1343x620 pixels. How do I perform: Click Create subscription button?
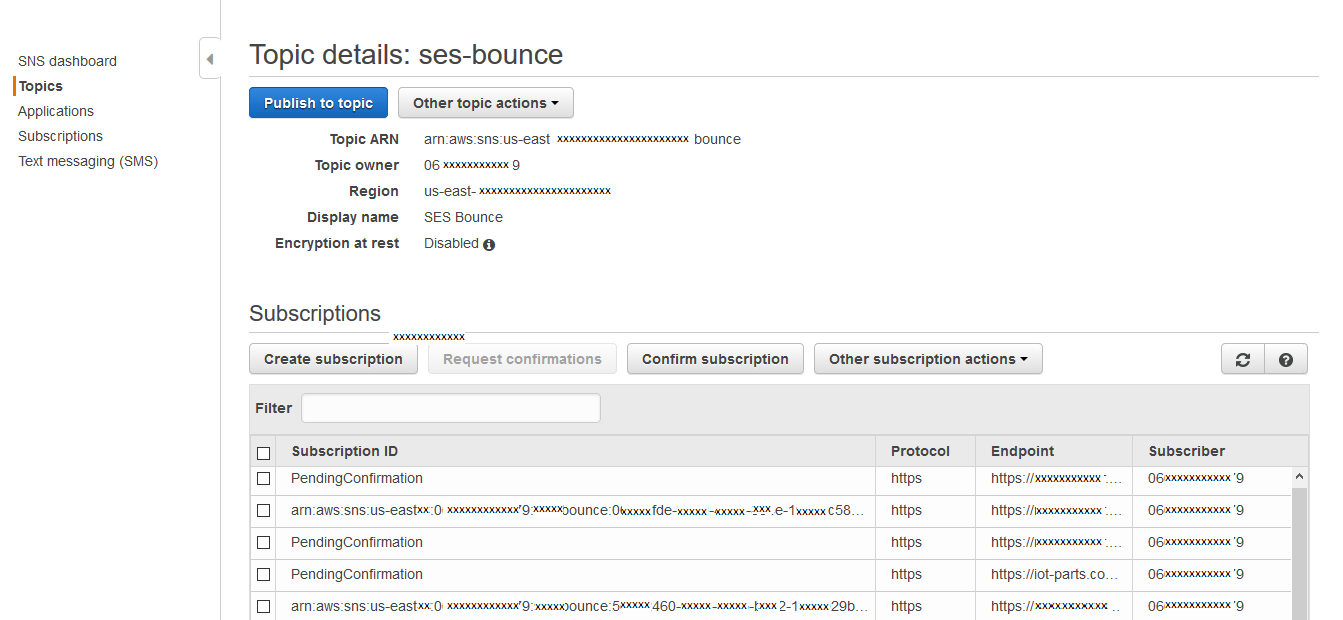coord(333,360)
